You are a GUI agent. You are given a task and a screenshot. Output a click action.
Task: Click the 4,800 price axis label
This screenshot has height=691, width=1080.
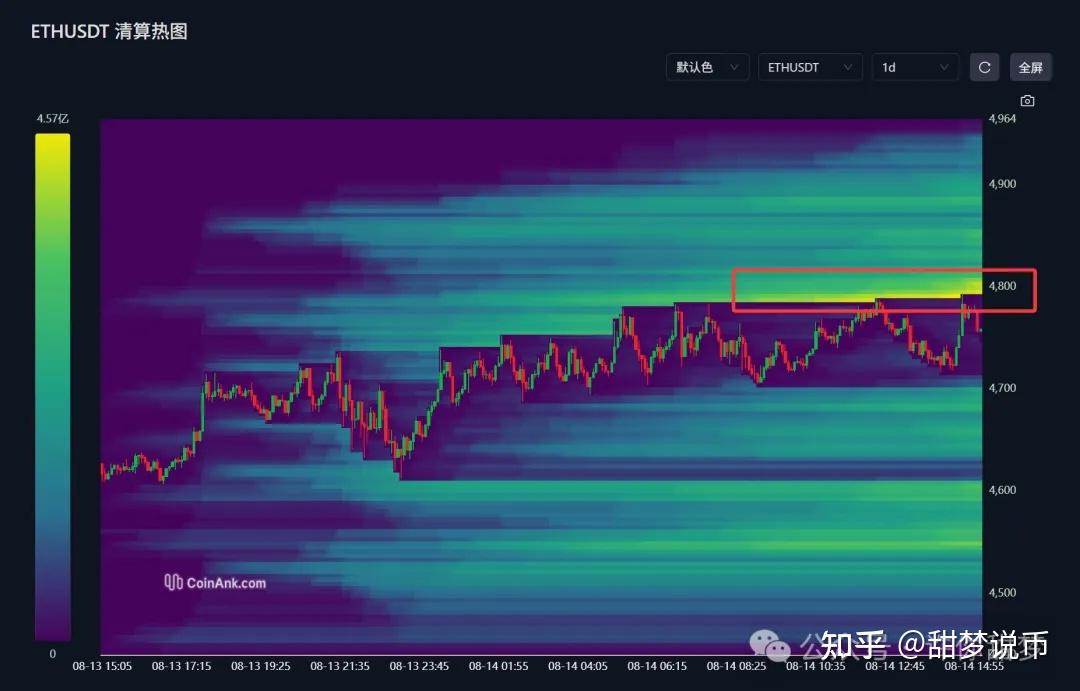[1002, 286]
